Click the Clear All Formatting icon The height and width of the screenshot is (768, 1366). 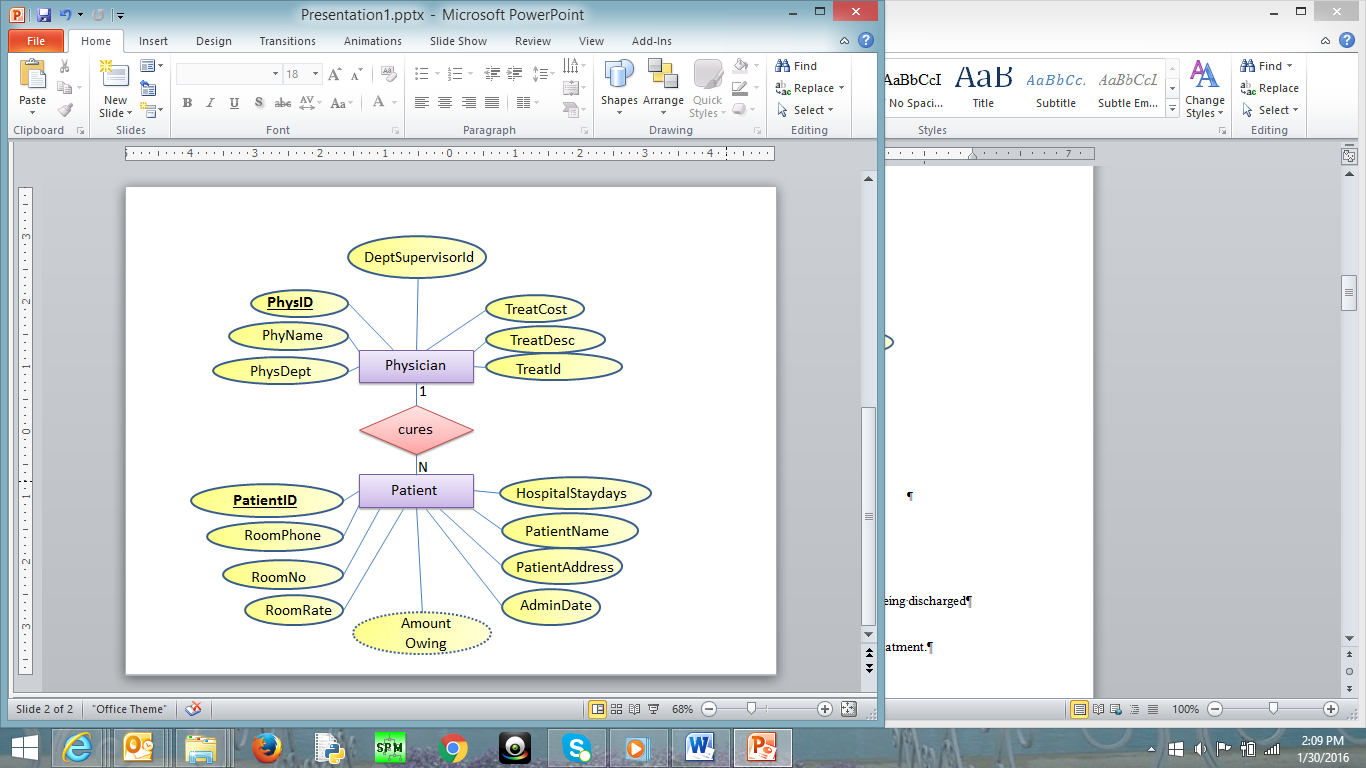(388, 74)
